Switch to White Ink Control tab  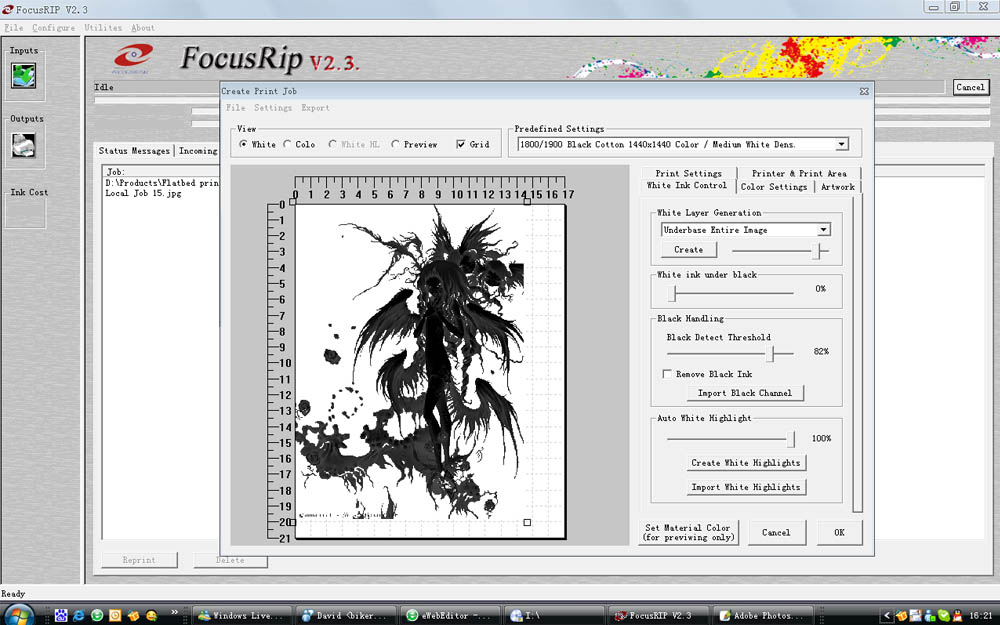point(687,186)
